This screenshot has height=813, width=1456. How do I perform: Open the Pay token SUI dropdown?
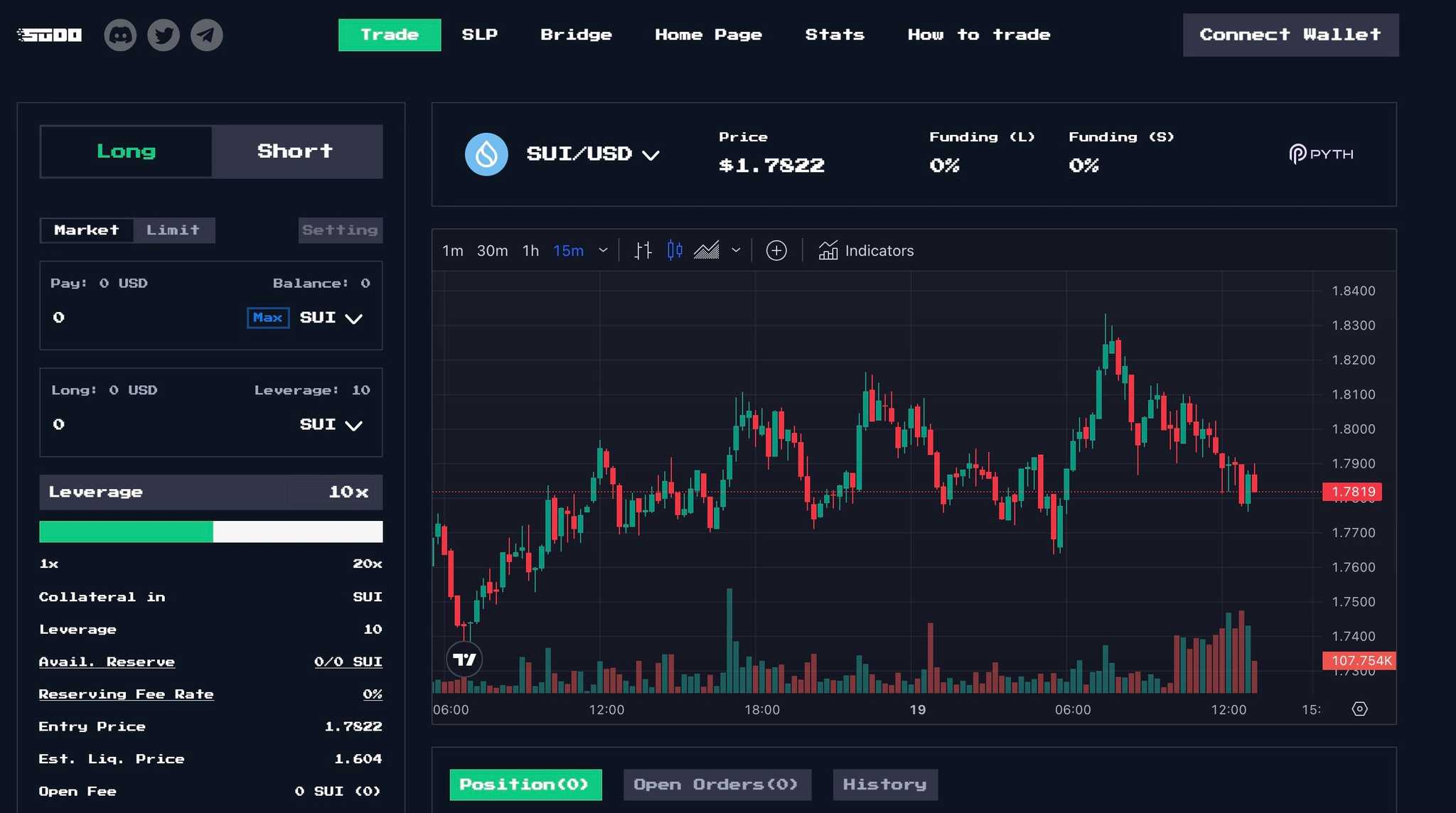tap(331, 318)
